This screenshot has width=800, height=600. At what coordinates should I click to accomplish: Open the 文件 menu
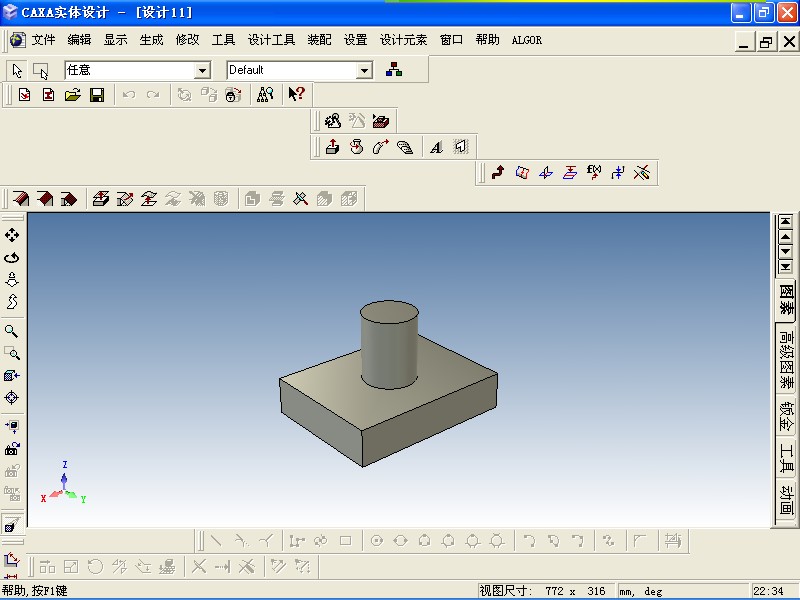click(x=43, y=40)
